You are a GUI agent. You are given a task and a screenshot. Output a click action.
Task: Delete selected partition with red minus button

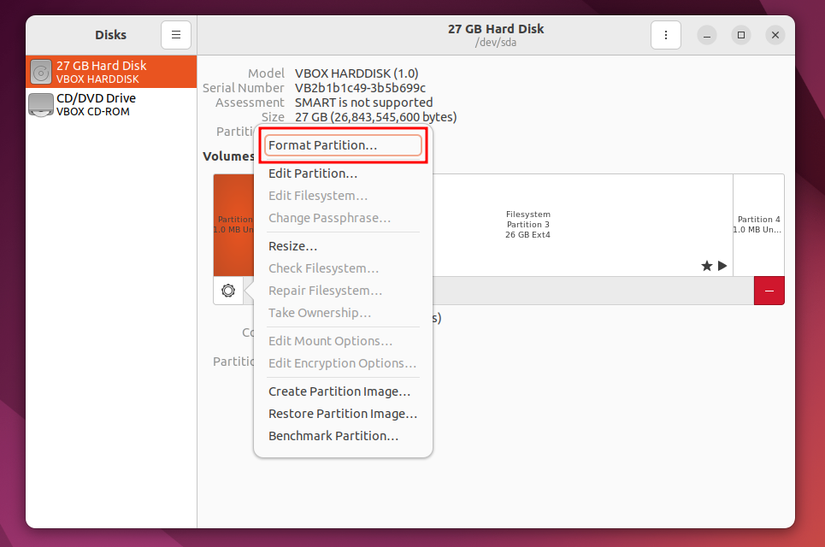click(x=769, y=290)
